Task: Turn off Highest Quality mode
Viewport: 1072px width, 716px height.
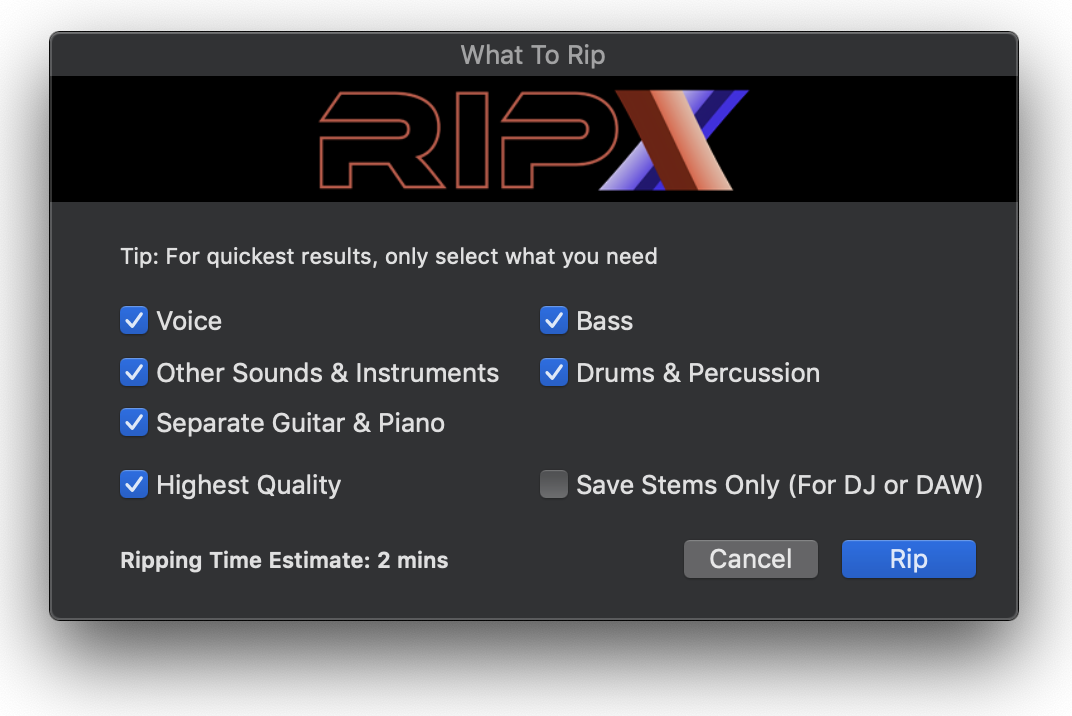Action: click(x=134, y=484)
